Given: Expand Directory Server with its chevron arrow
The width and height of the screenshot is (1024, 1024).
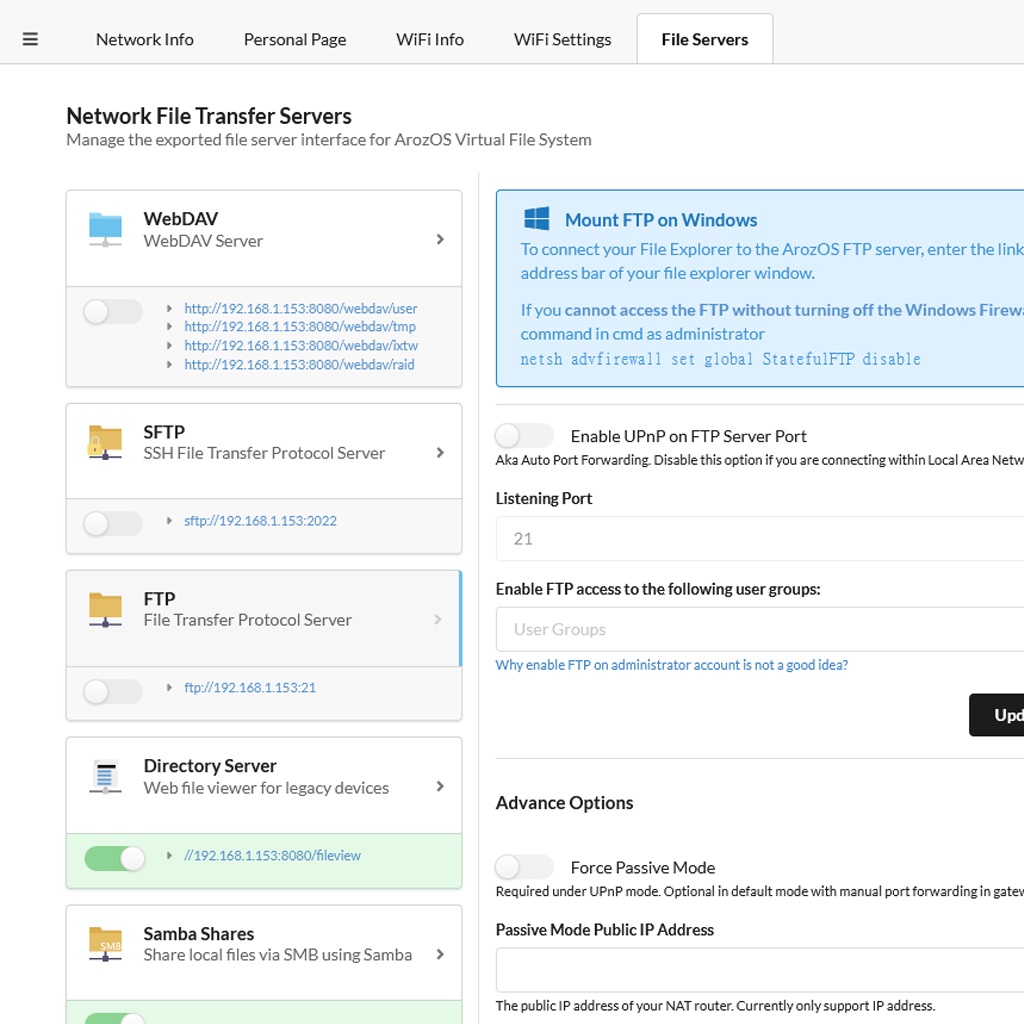Looking at the screenshot, I should pyautogui.click(x=440, y=787).
